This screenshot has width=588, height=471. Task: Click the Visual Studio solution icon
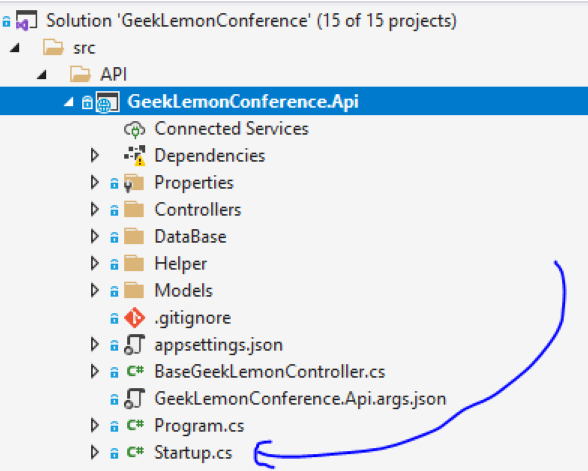[26, 21]
